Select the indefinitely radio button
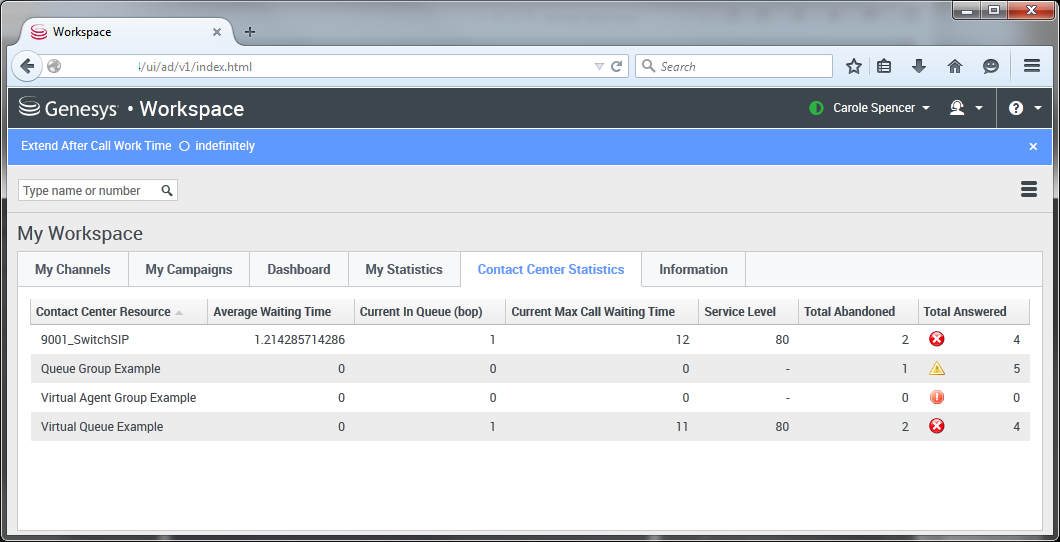 click(184, 146)
